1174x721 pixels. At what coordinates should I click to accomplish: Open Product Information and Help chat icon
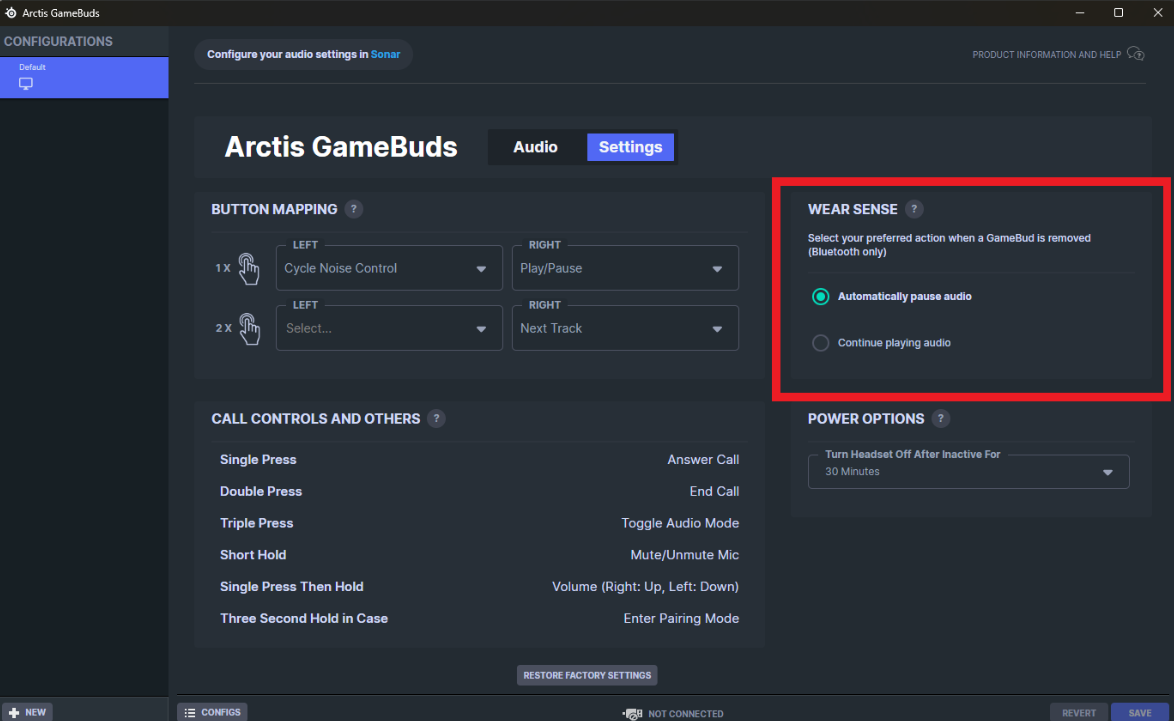tap(1135, 54)
